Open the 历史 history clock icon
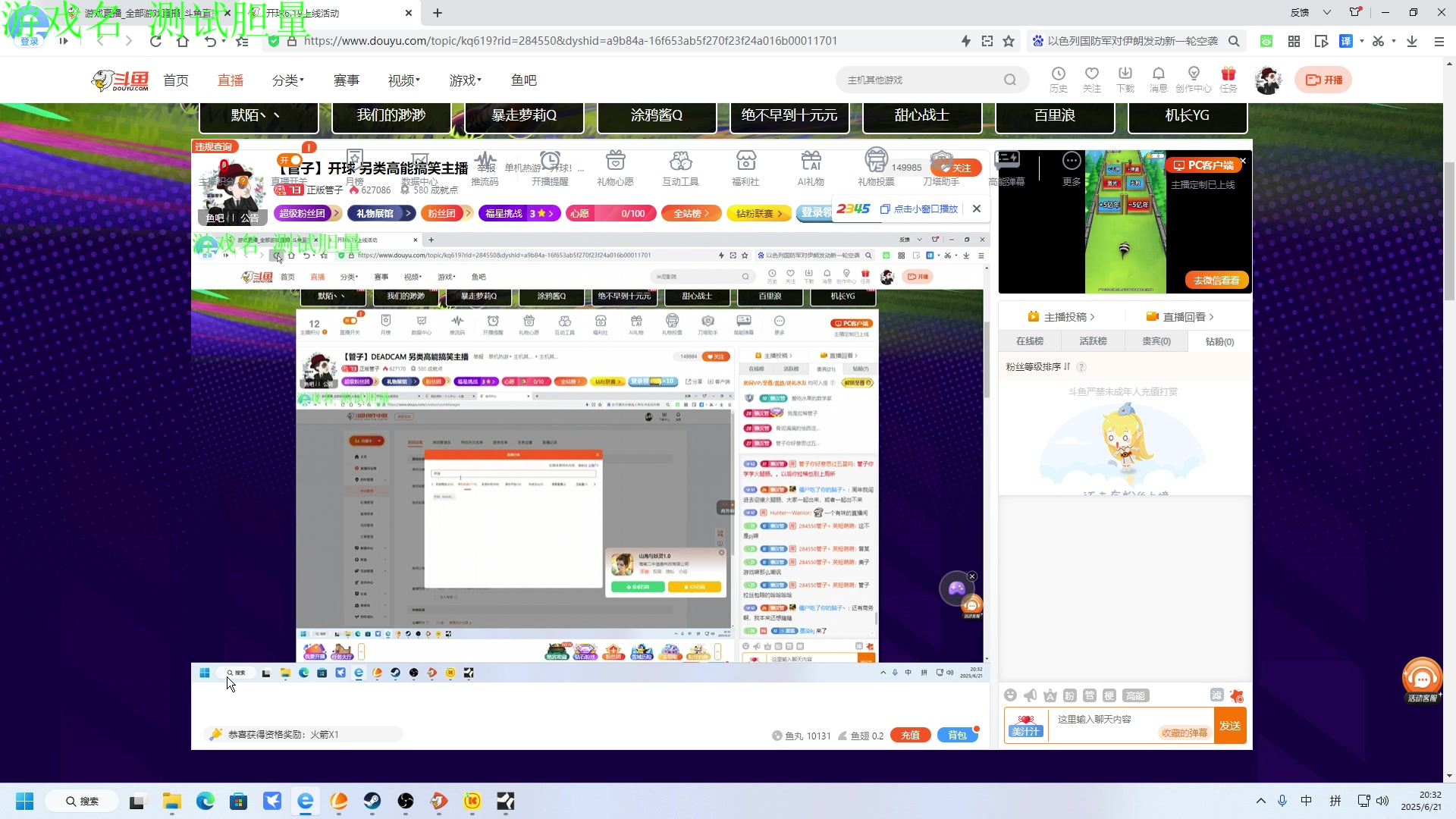This screenshot has width=1456, height=819. (x=1058, y=74)
